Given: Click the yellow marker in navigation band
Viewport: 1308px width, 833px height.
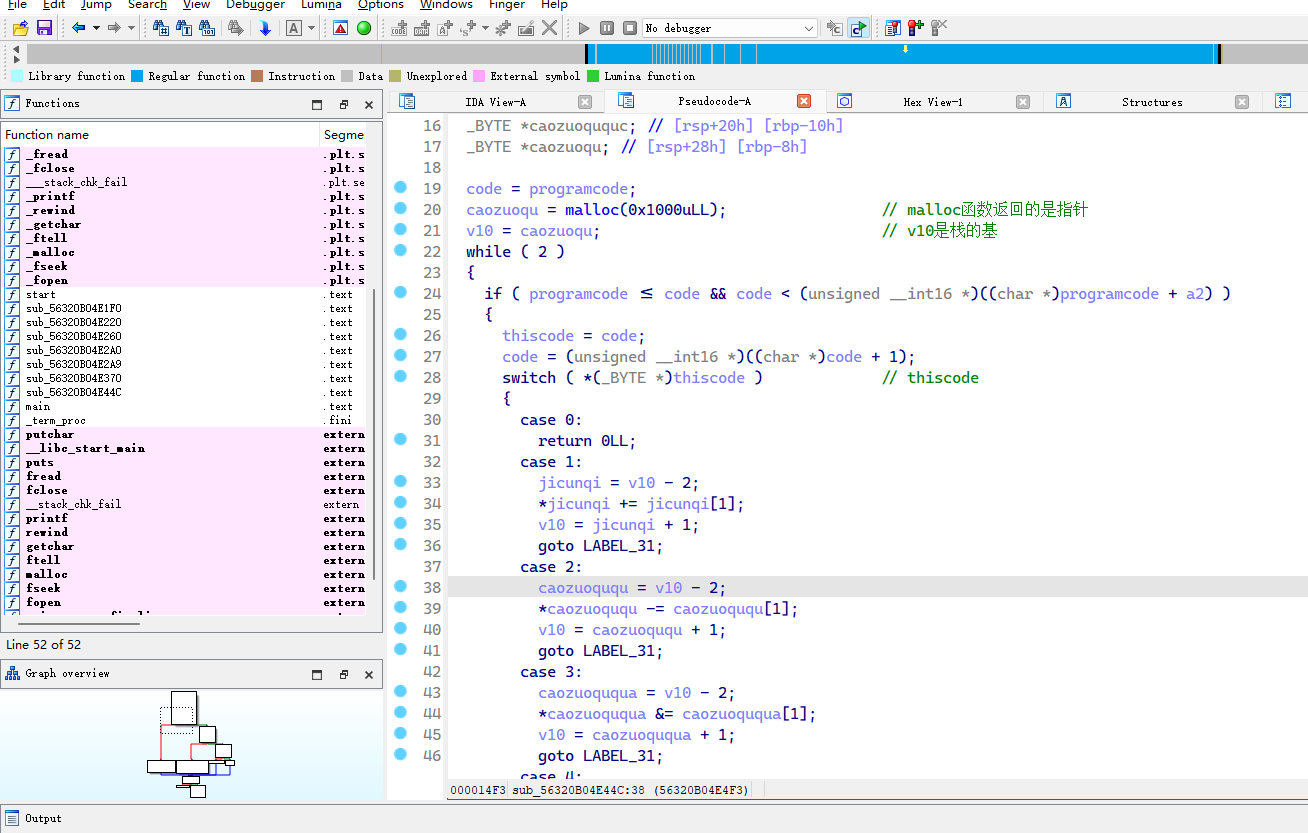Looking at the screenshot, I should click(x=905, y=49).
